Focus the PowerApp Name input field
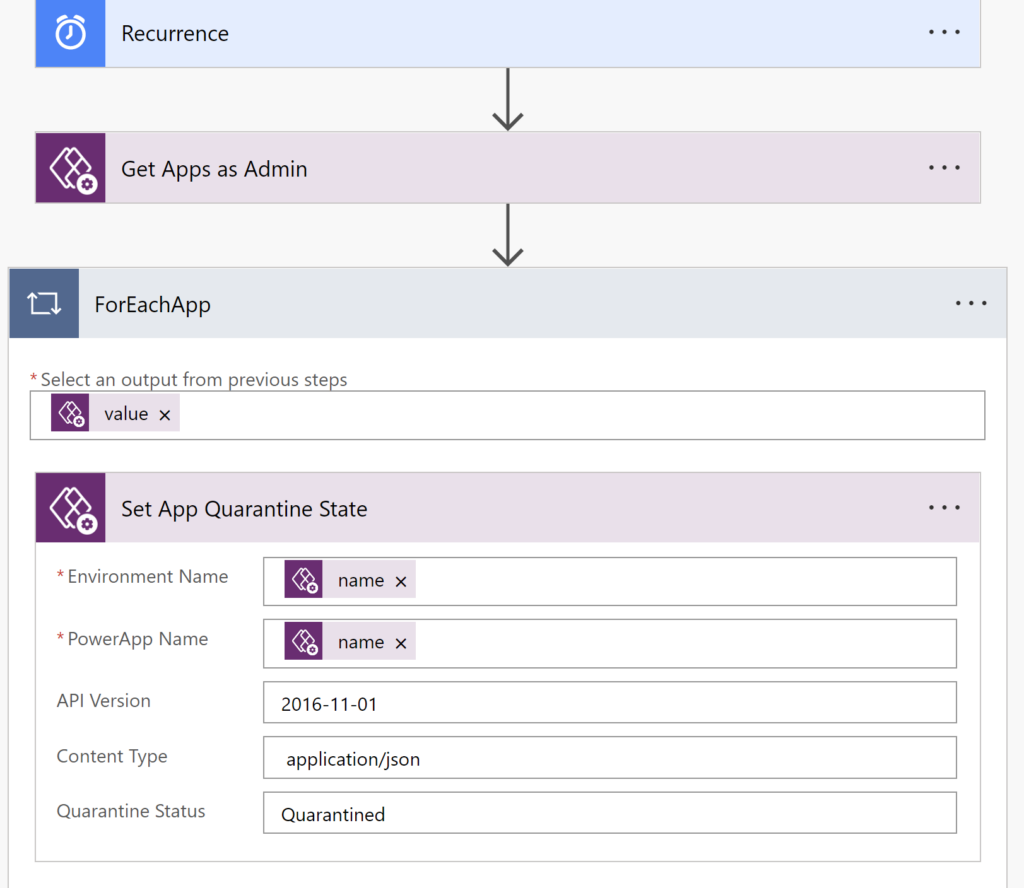Screen dimensions: 1024x888 610,644
